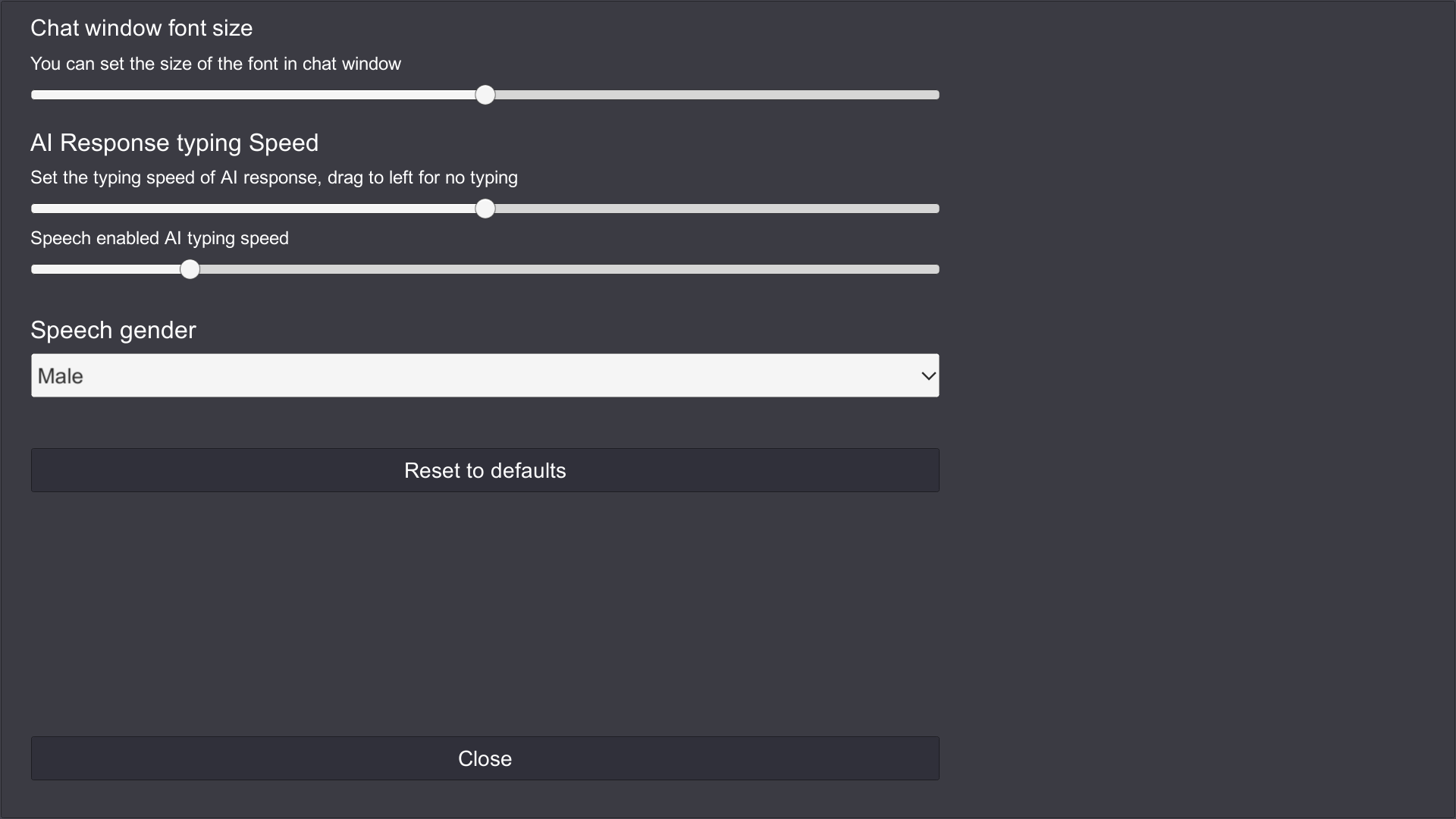Click the 'Chat window font size' heading
The image size is (1456, 819).
tap(141, 28)
